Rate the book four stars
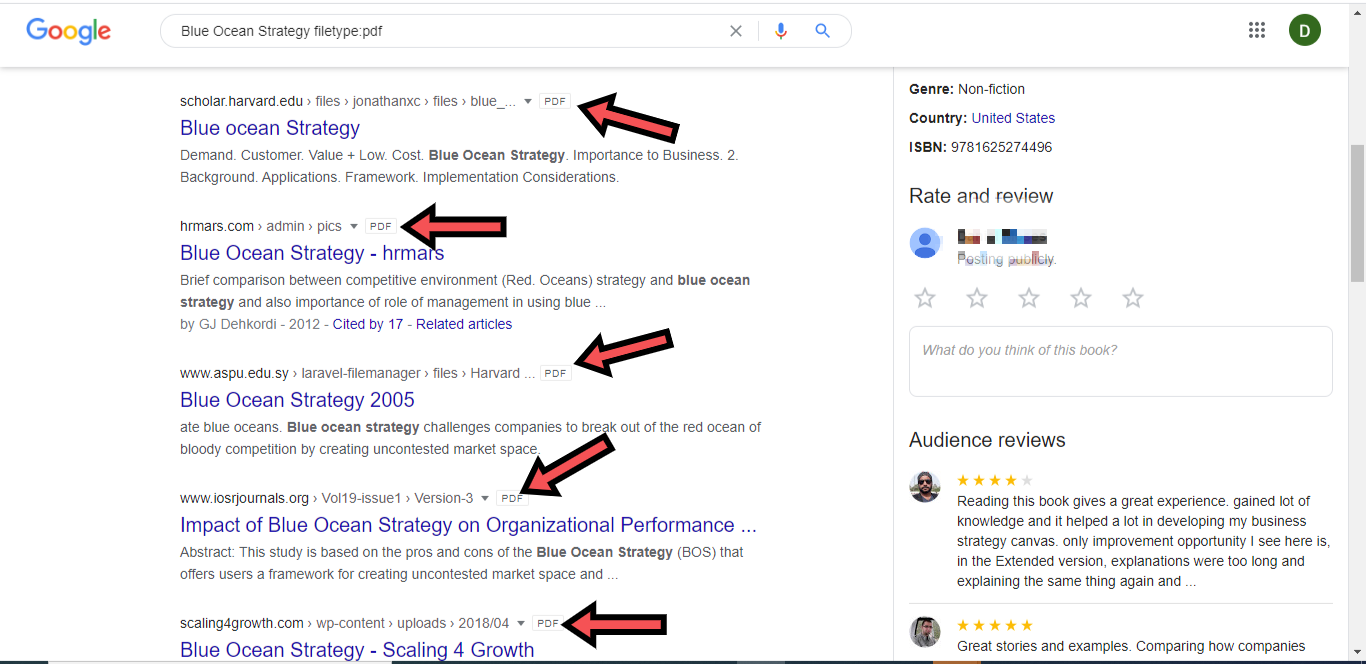The width and height of the screenshot is (1366, 664). [x=1081, y=298]
